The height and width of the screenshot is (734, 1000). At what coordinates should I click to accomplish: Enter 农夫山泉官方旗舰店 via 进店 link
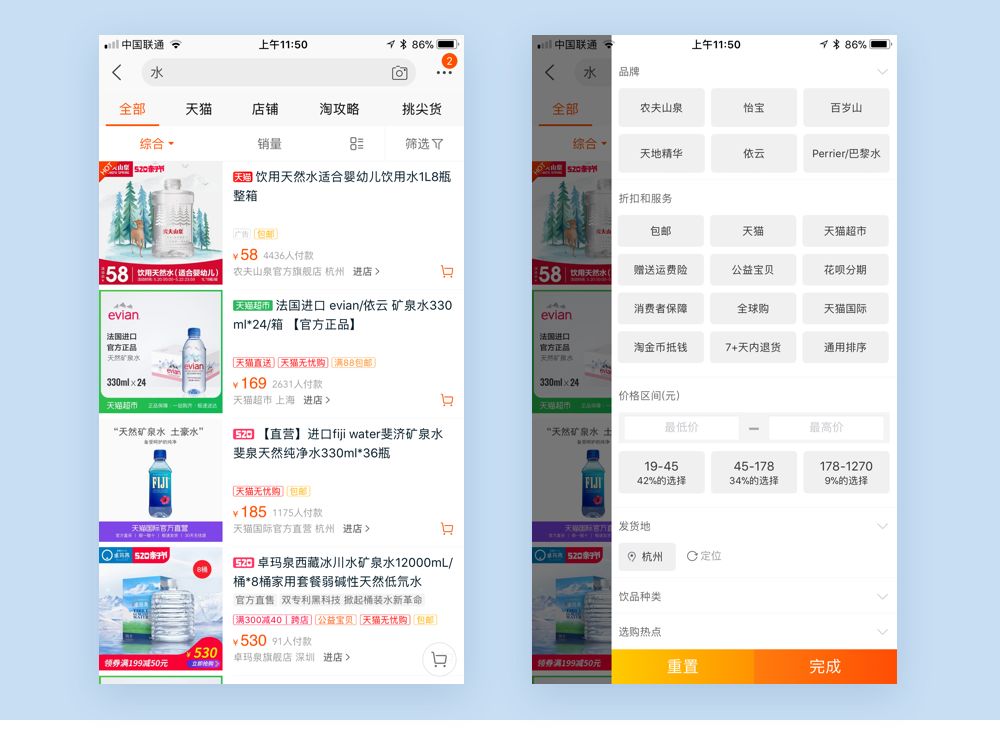point(366,272)
